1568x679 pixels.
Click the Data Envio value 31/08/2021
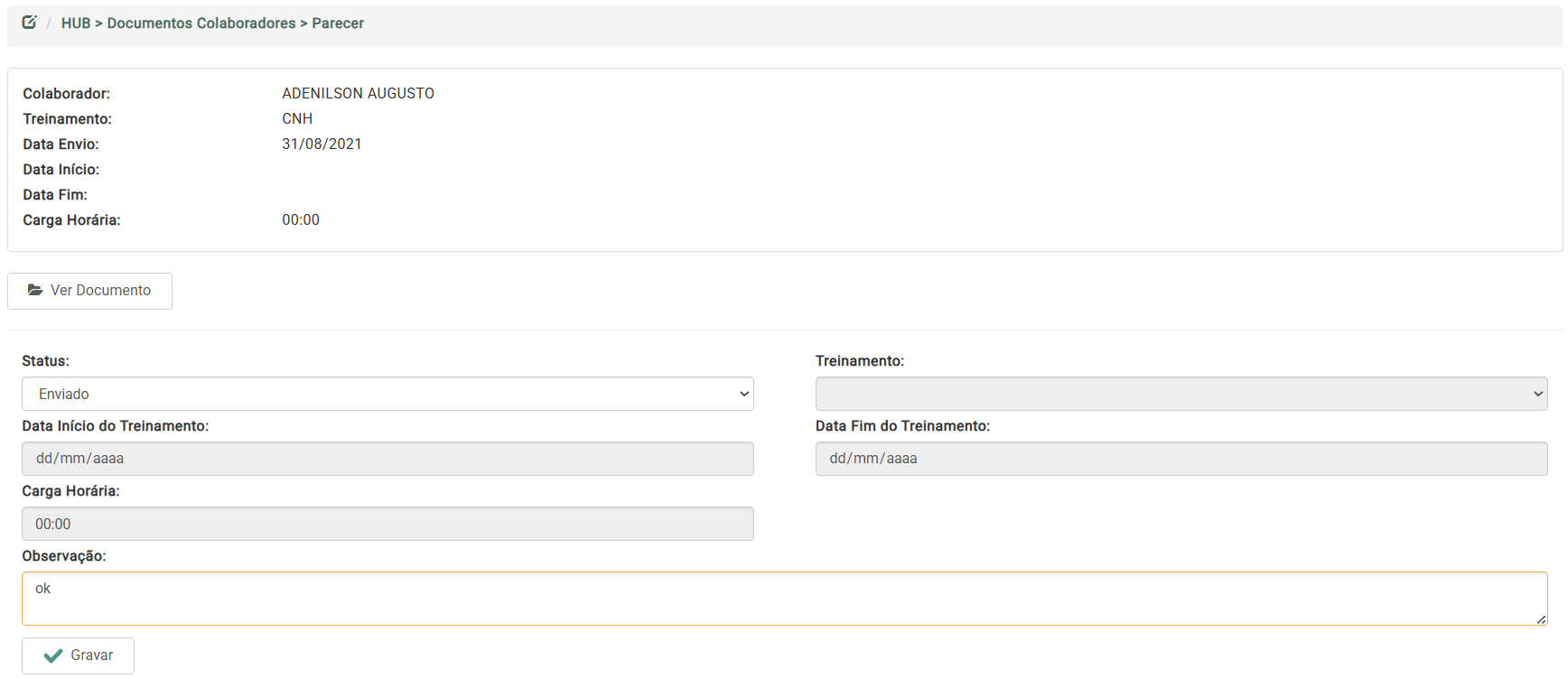[x=322, y=144]
